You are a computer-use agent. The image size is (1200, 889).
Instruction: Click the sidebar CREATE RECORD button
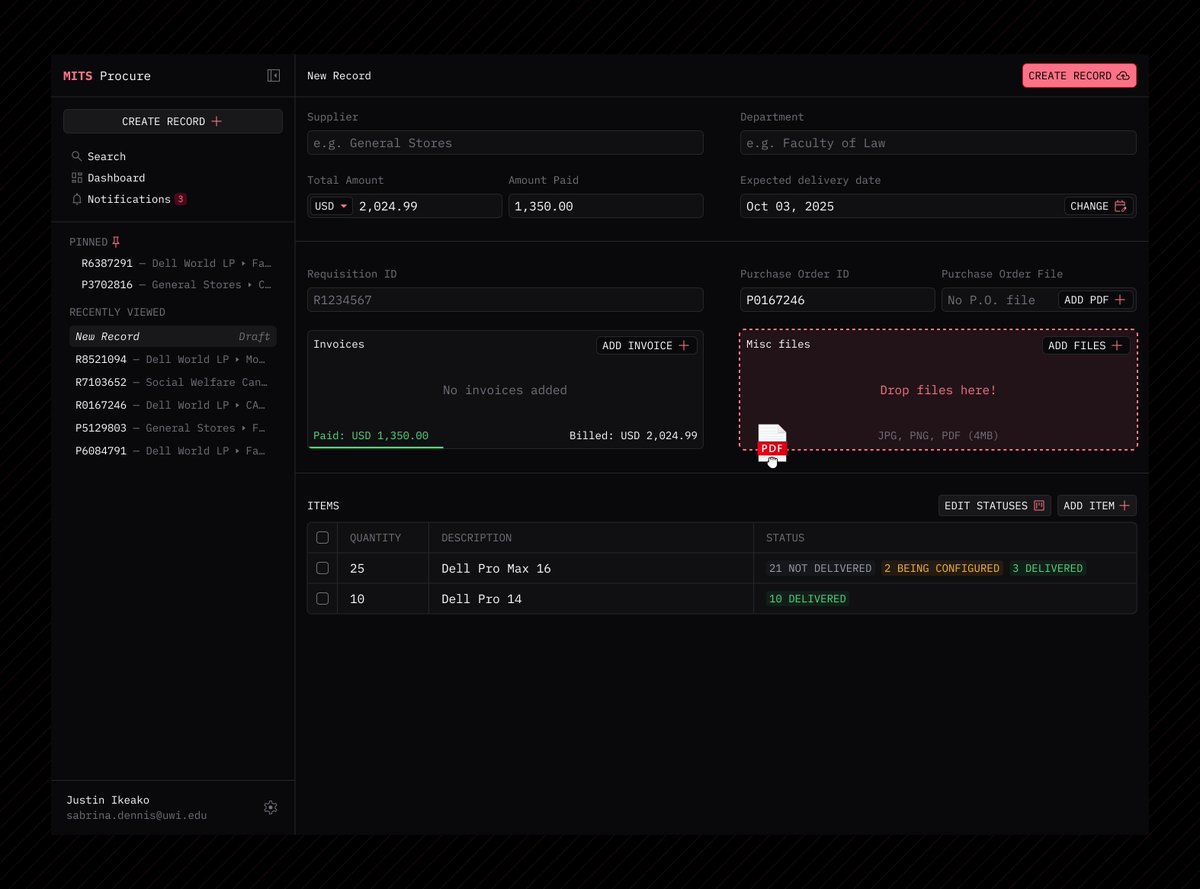point(173,122)
